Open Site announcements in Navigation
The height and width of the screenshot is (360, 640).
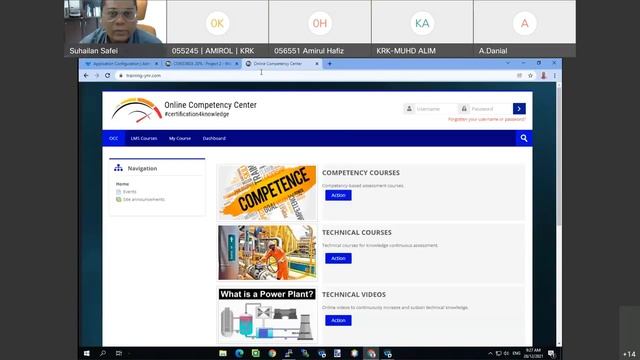144,199
